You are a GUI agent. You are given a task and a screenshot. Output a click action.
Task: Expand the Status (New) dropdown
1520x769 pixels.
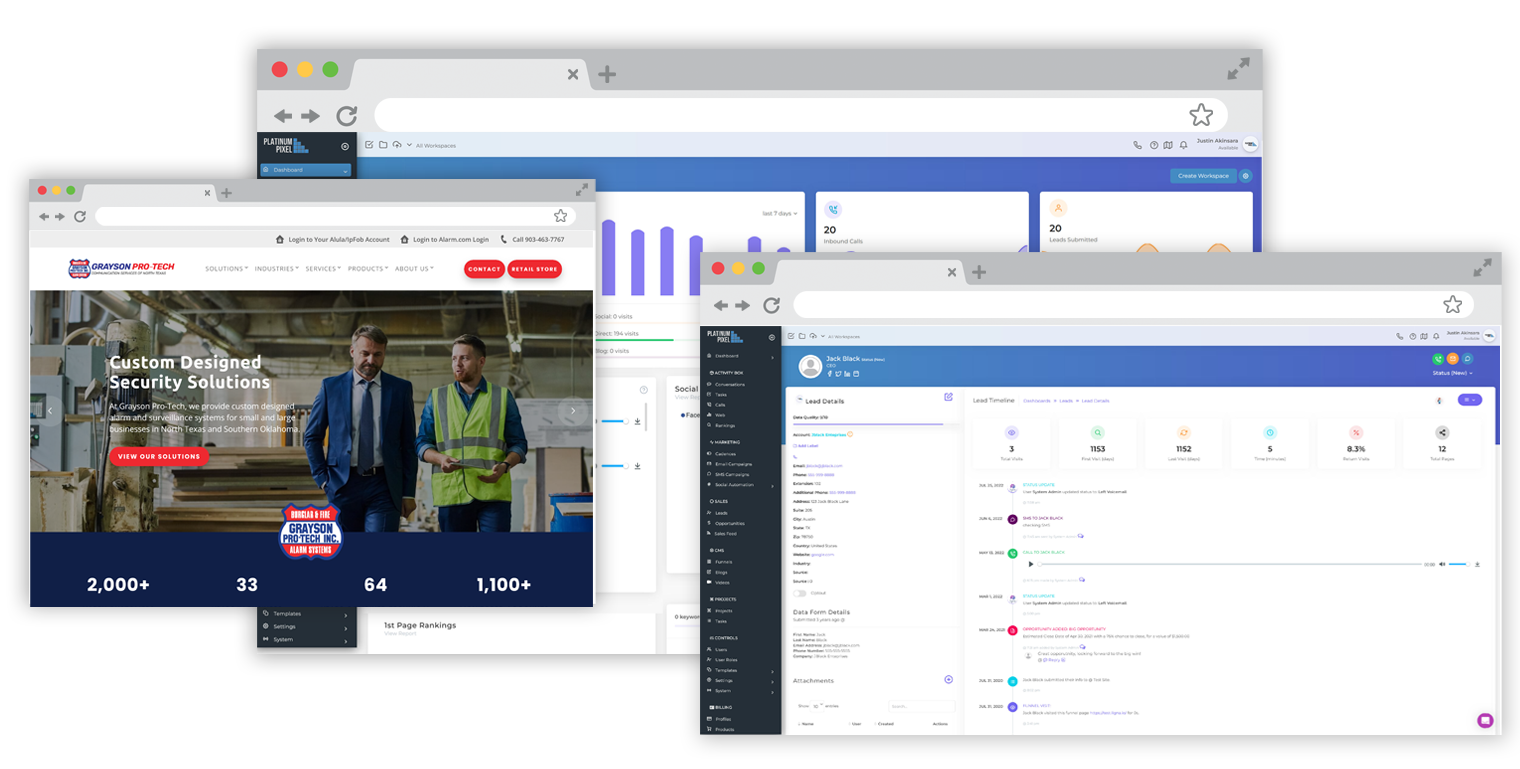1452,373
